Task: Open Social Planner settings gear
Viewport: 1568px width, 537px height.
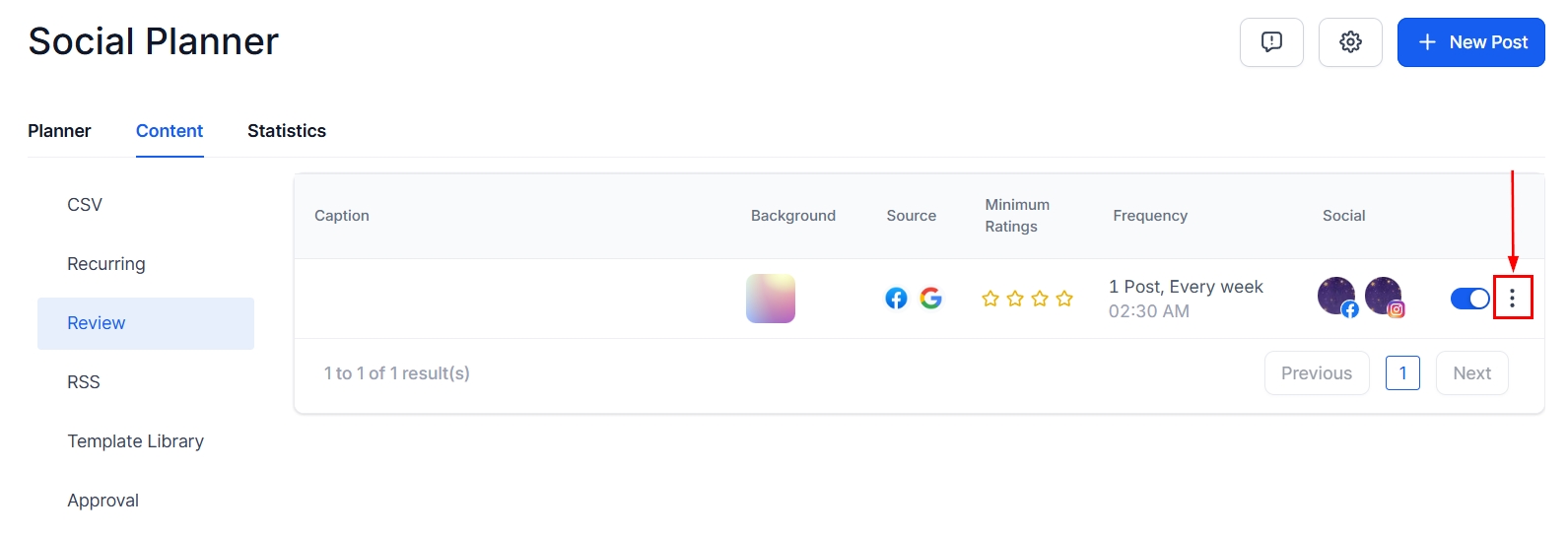Action: (x=1350, y=42)
